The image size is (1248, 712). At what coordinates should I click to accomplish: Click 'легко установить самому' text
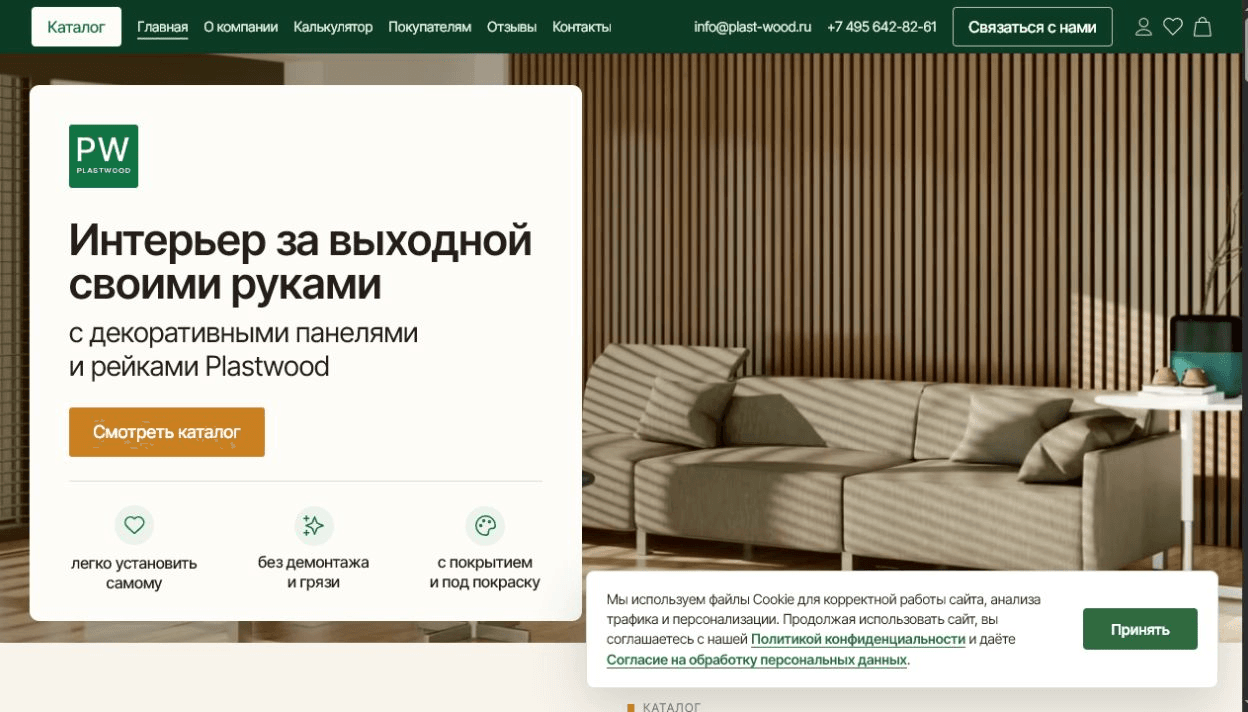click(x=134, y=573)
